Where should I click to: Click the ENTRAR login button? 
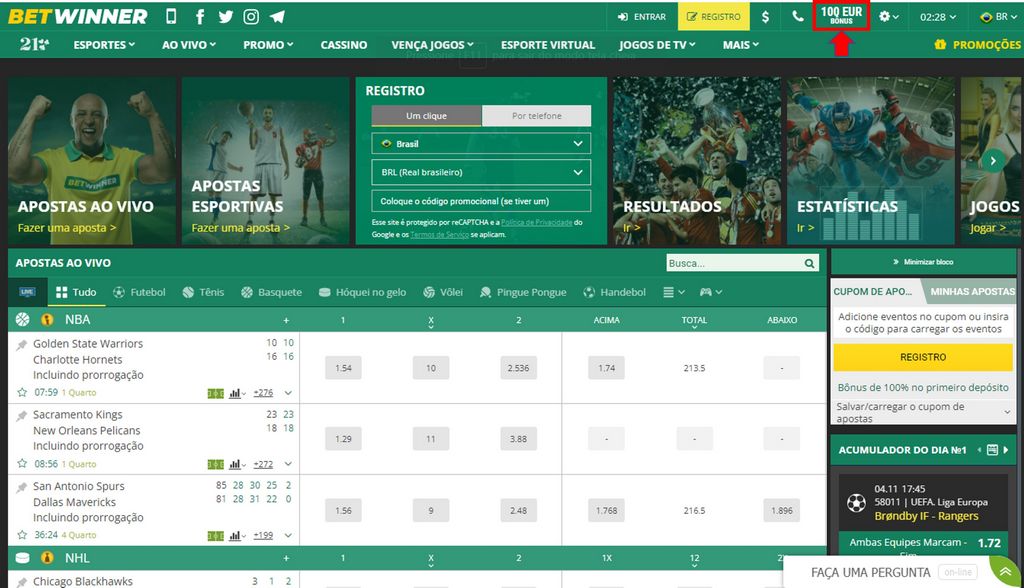(642, 17)
